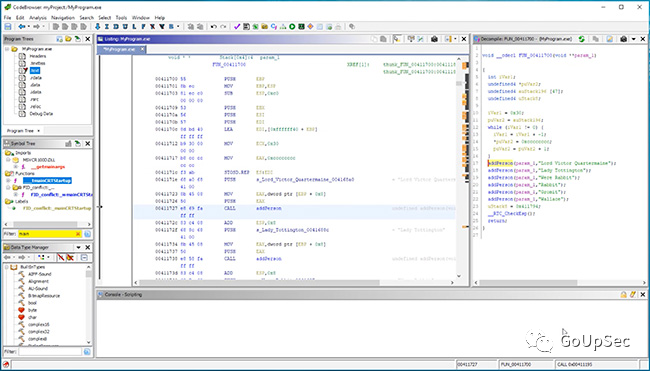Open the Search menu
This screenshot has height=371, width=650.
87,18
